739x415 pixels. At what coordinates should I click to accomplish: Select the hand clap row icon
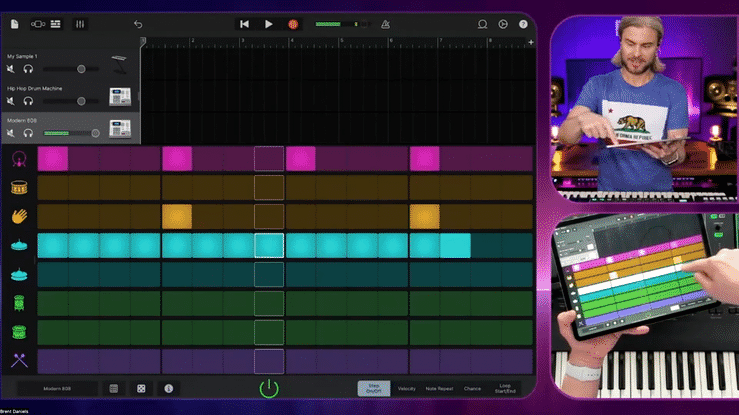[19, 216]
